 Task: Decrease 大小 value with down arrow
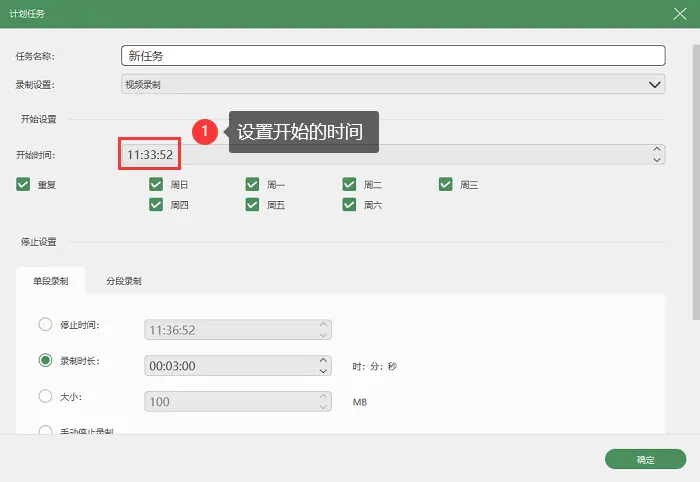tap(323, 407)
